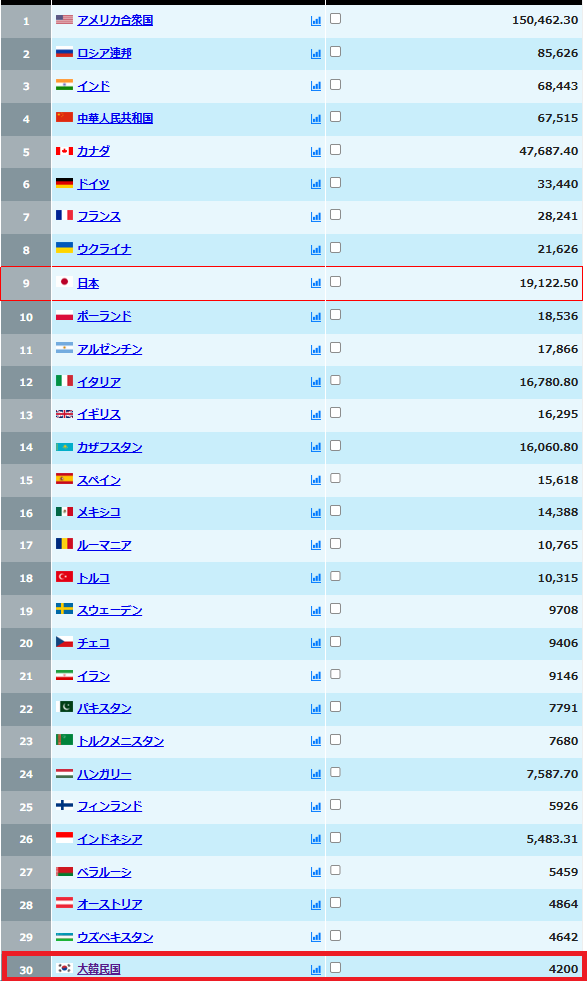This screenshot has width=587, height=981.
Task: Click the bar chart icon beside 日本
Action: point(315,283)
